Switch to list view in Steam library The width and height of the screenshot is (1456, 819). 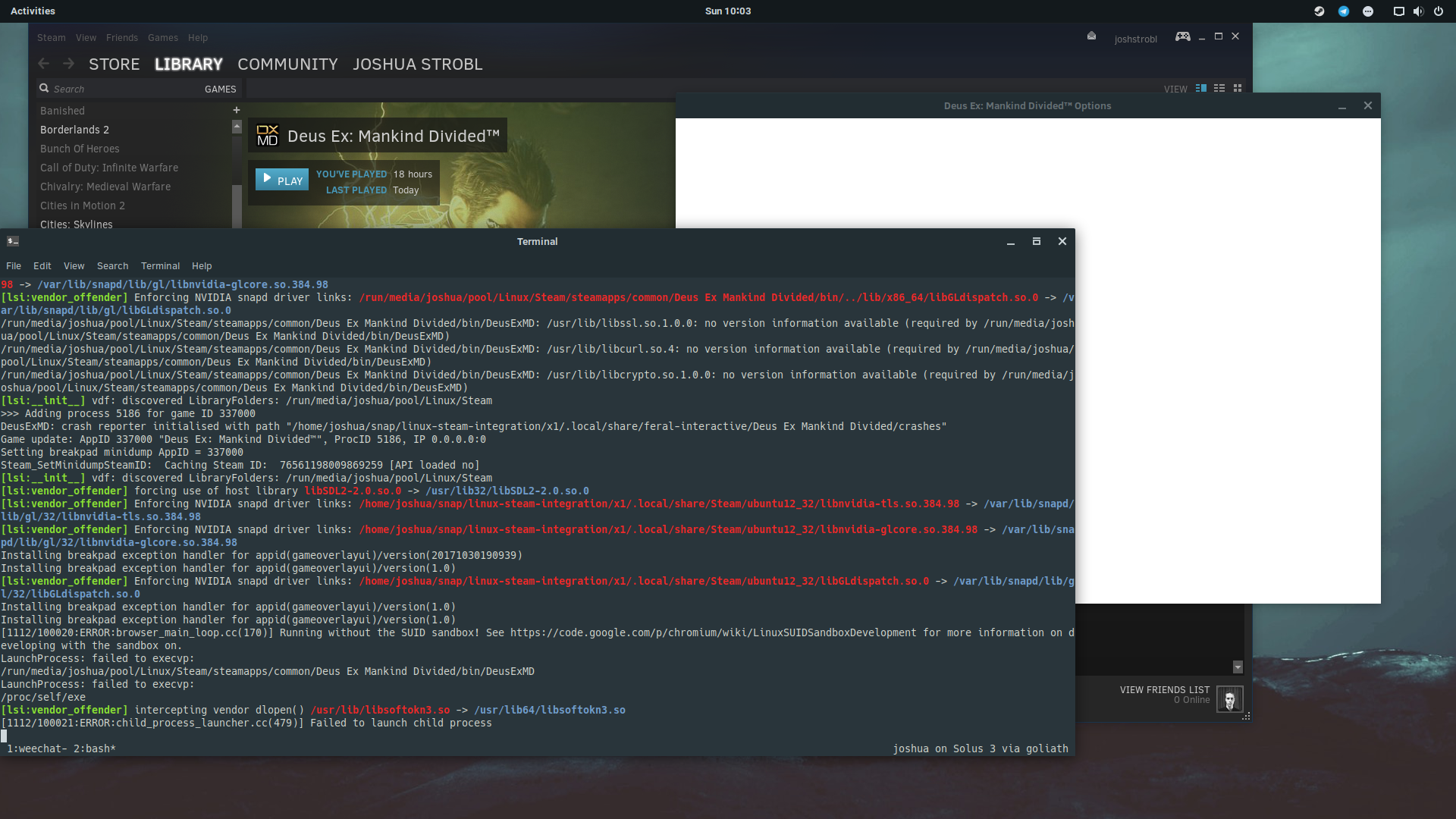pyautogui.click(x=1219, y=88)
